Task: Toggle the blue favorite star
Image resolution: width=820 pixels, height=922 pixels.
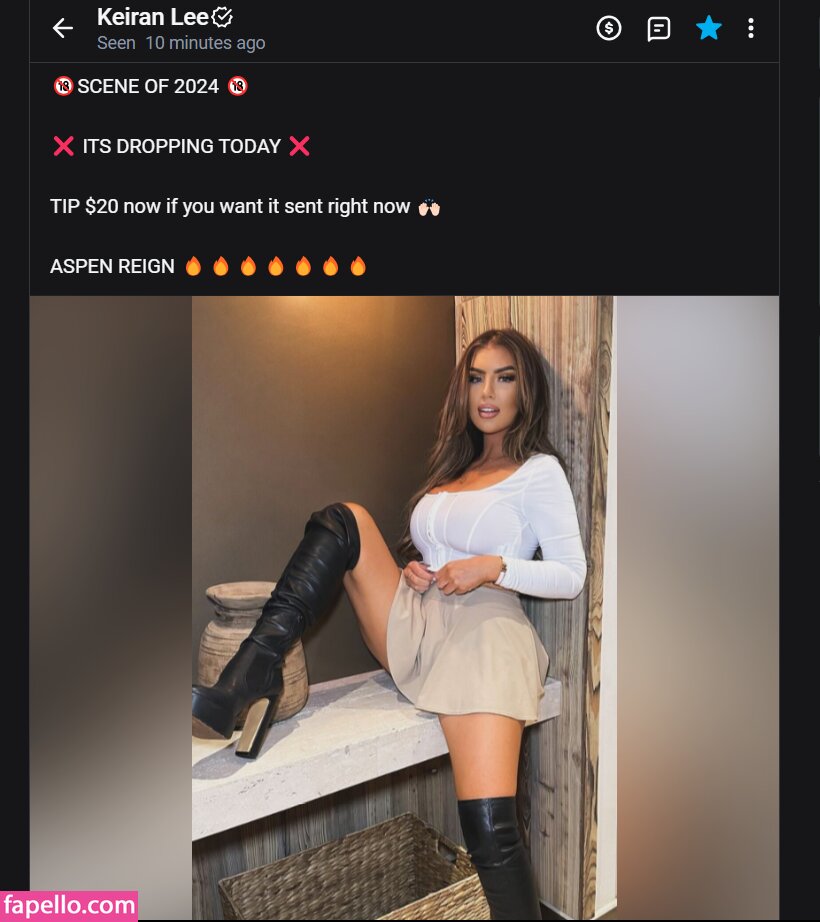Action: 708,28
